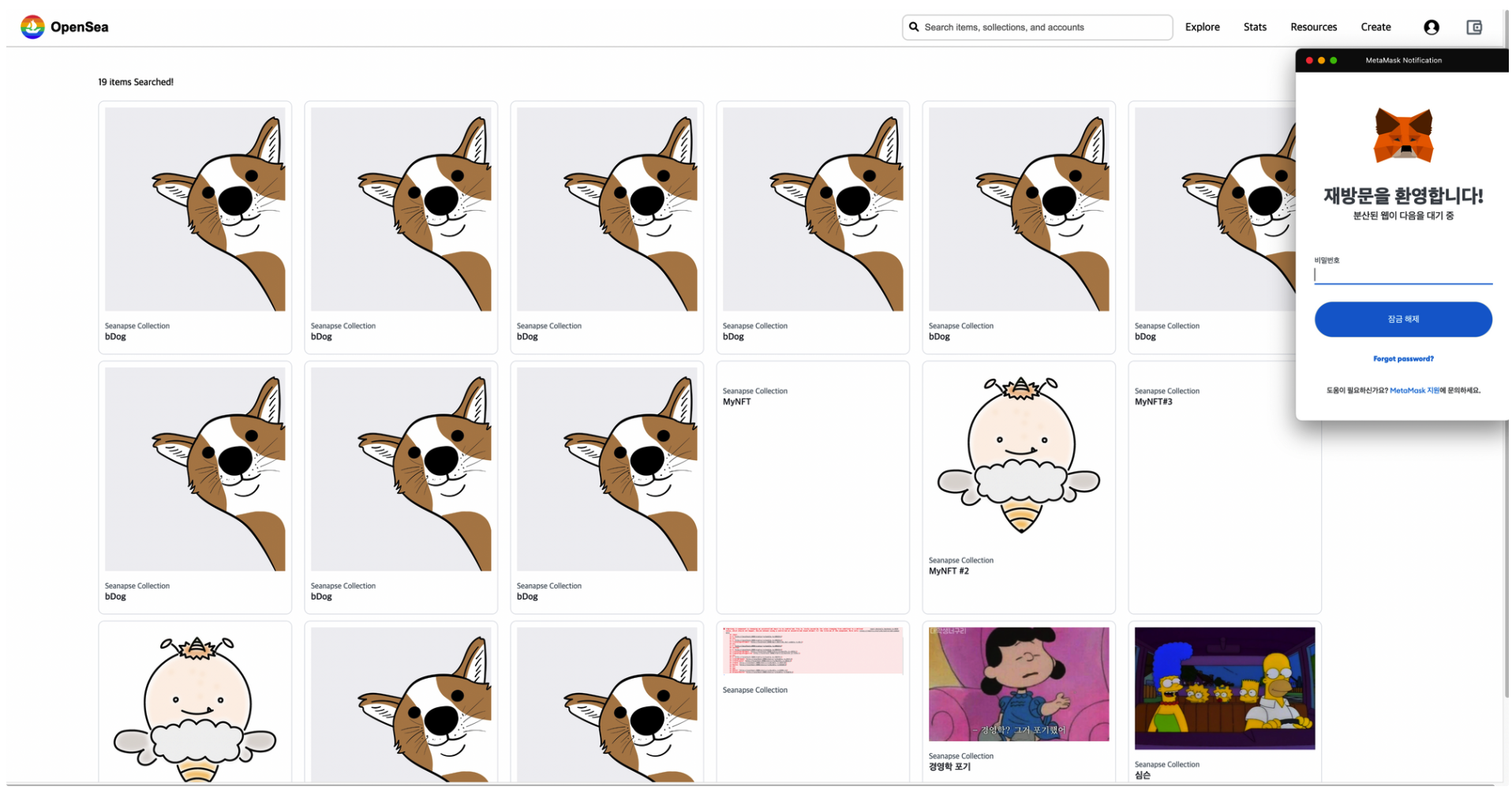Click the blue 잠금 해제 unlock button
This screenshot has width=1512, height=794.
1402,320
